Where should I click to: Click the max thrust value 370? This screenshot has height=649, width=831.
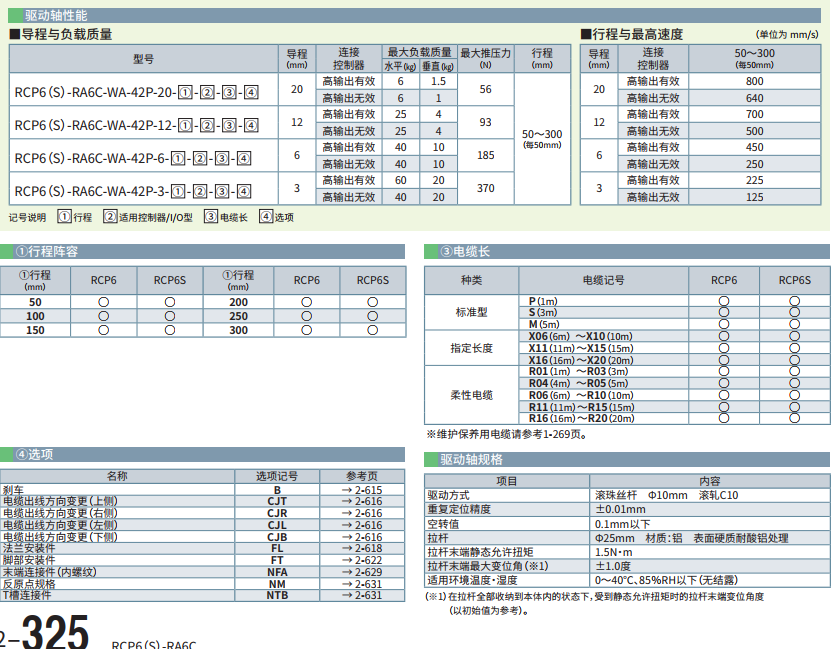[x=485, y=188]
